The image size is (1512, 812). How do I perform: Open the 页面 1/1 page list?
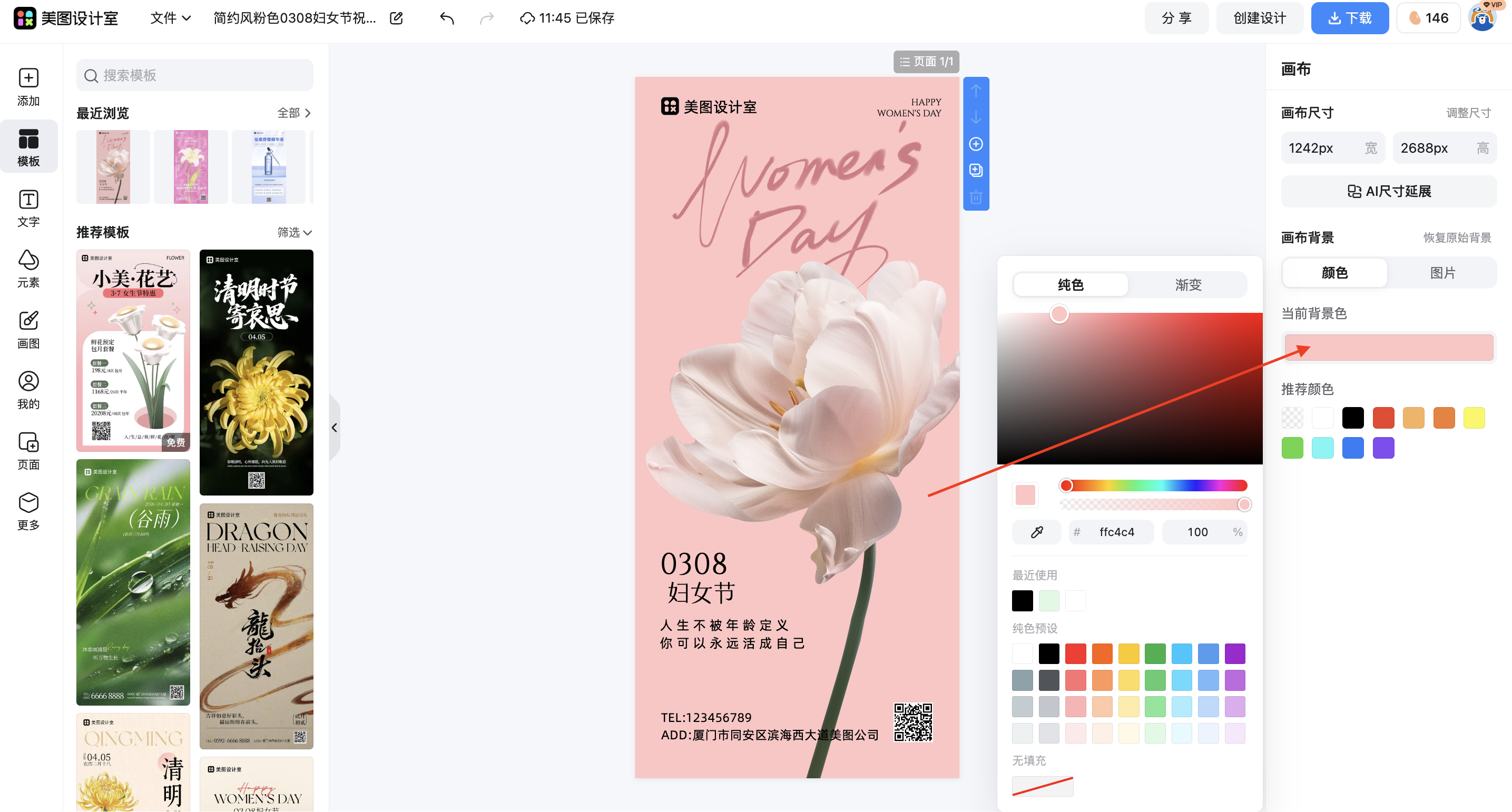point(926,62)
